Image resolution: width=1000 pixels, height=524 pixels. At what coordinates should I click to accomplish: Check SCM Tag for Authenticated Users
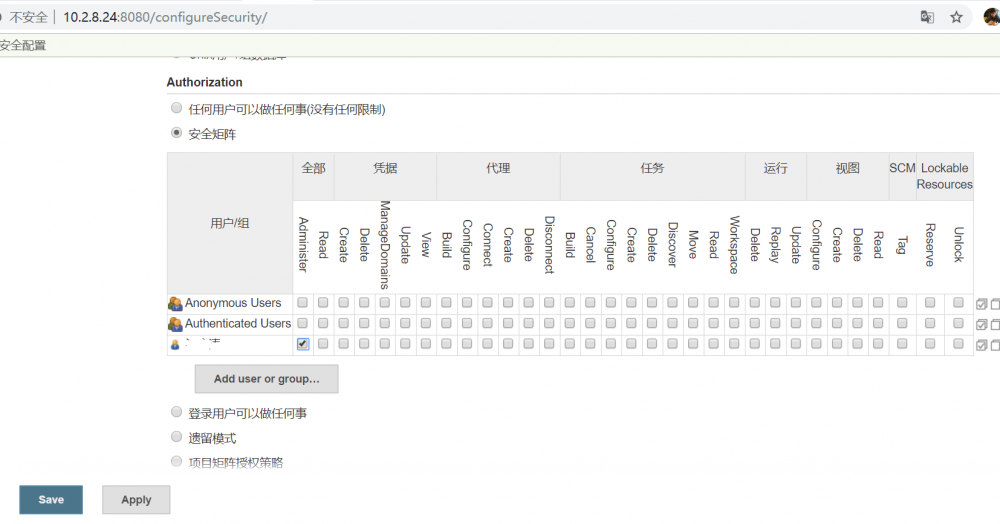[x=902, y=323]
